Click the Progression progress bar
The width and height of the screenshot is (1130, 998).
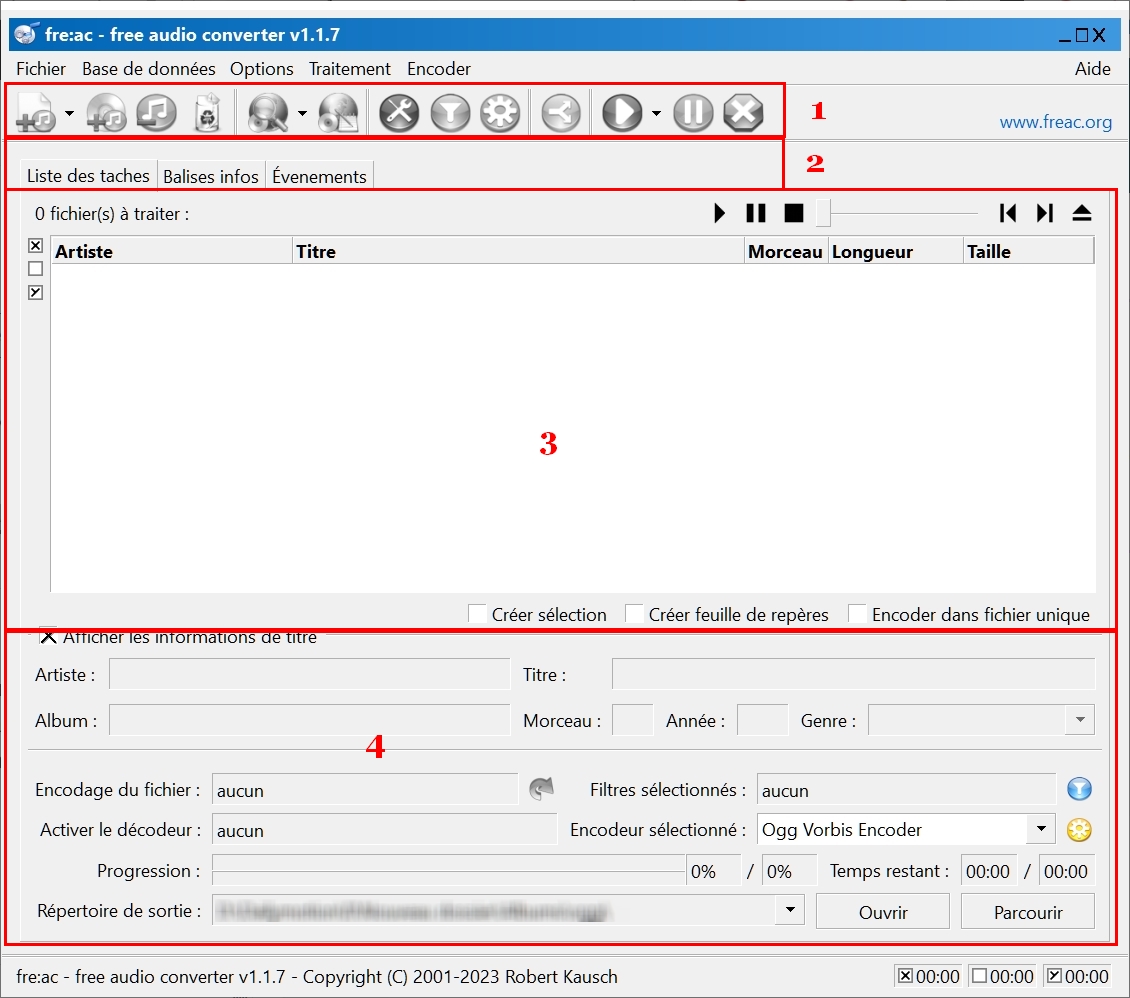448,870
